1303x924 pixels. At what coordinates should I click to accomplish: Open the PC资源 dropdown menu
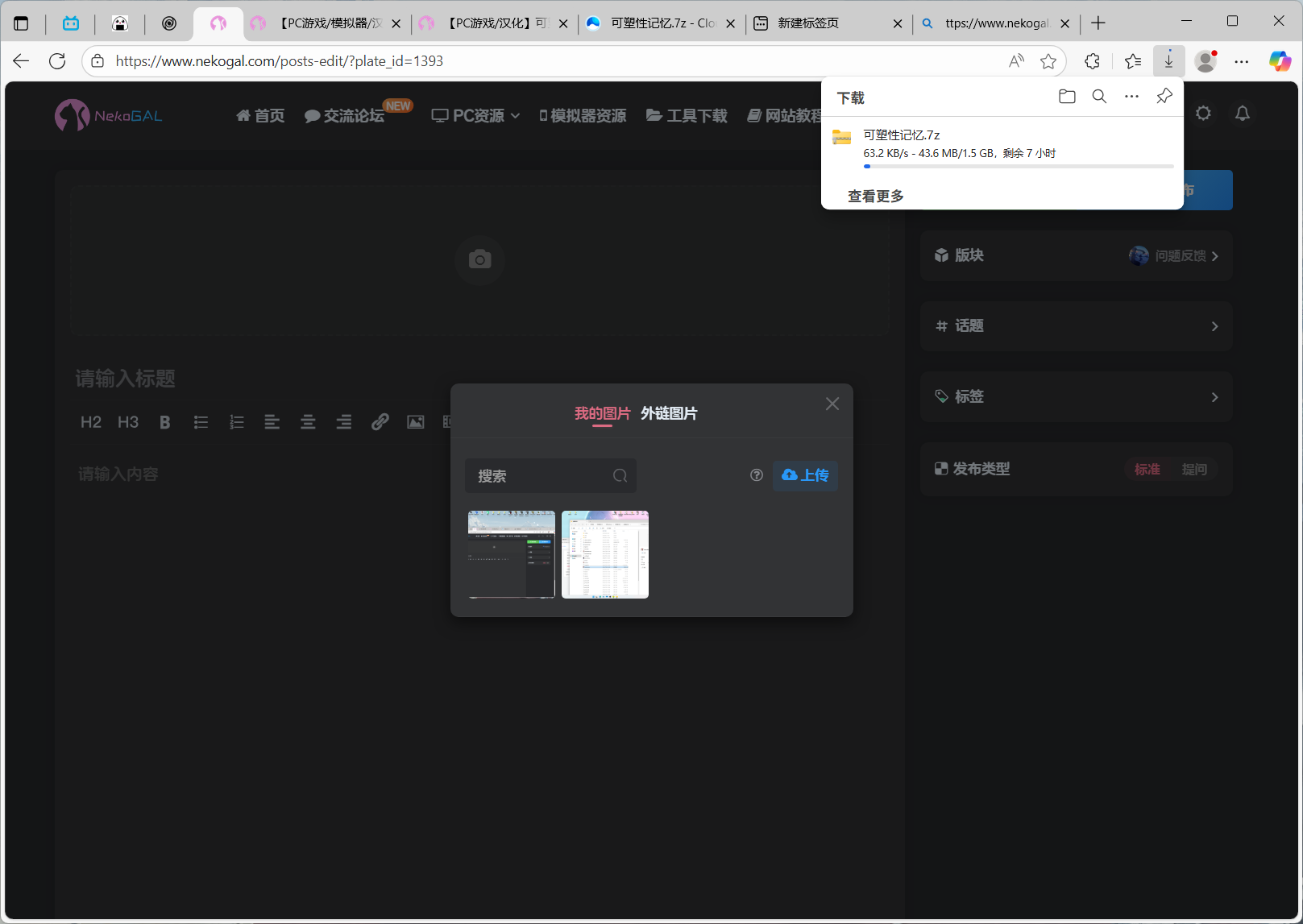coord(476,116)
